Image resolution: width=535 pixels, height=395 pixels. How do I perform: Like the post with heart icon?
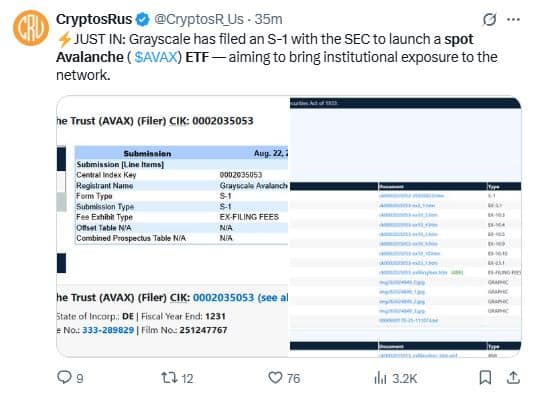point(275,378)
